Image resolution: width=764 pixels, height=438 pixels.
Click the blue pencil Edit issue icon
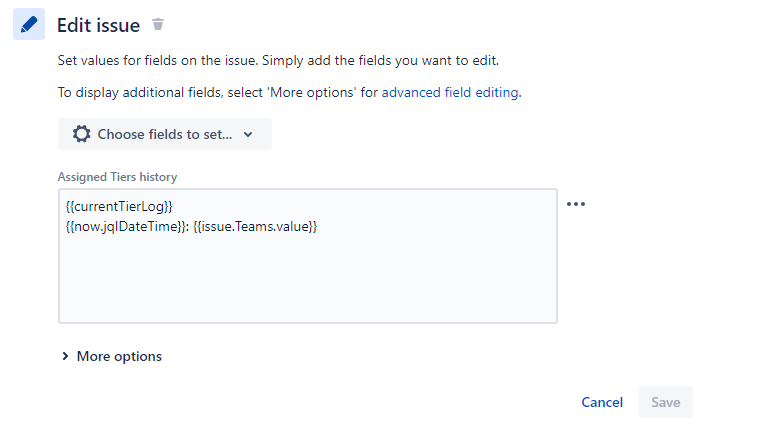pos(29,24)
